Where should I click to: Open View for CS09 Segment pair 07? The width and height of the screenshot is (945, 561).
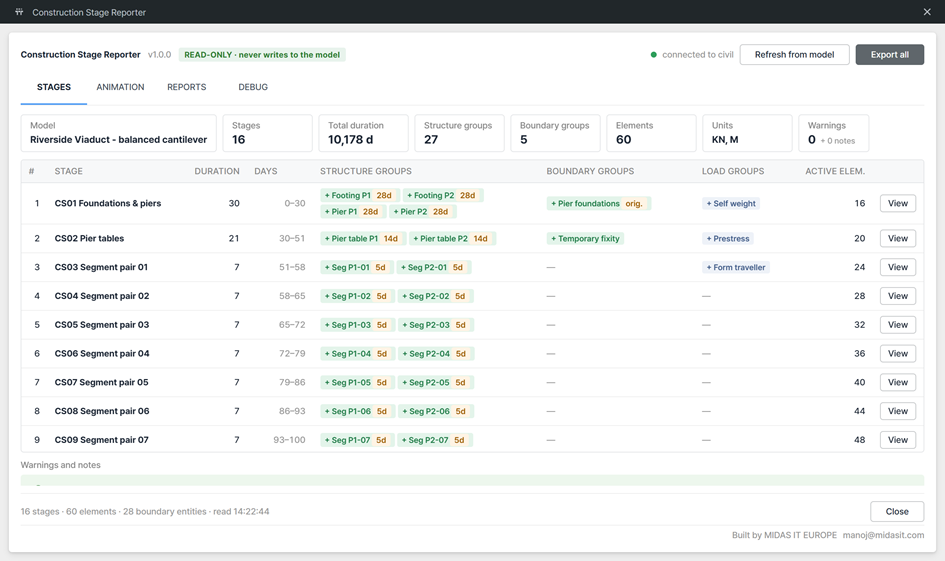click(x=897, y=440)
